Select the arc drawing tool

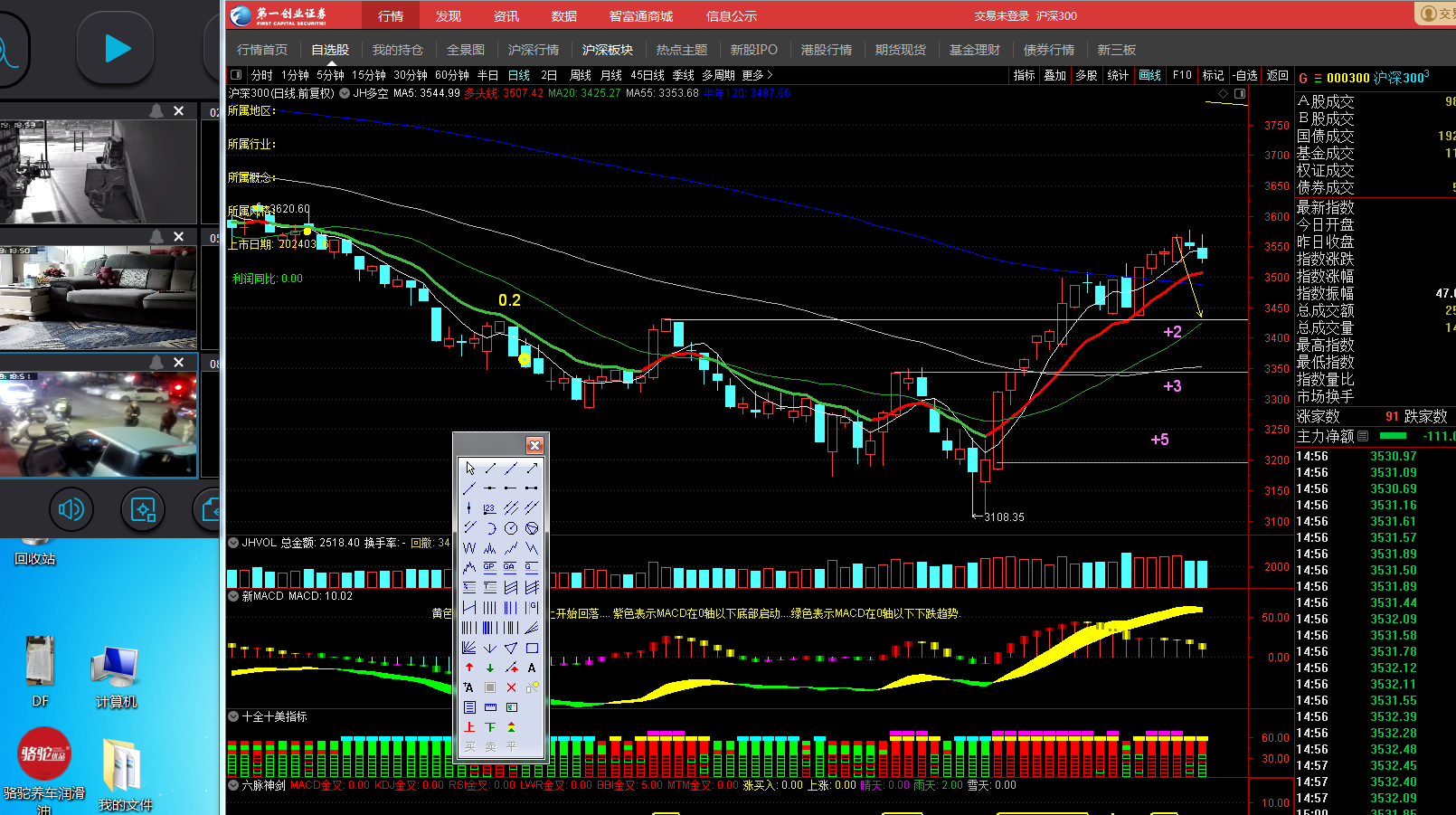[x=490, y=528]
